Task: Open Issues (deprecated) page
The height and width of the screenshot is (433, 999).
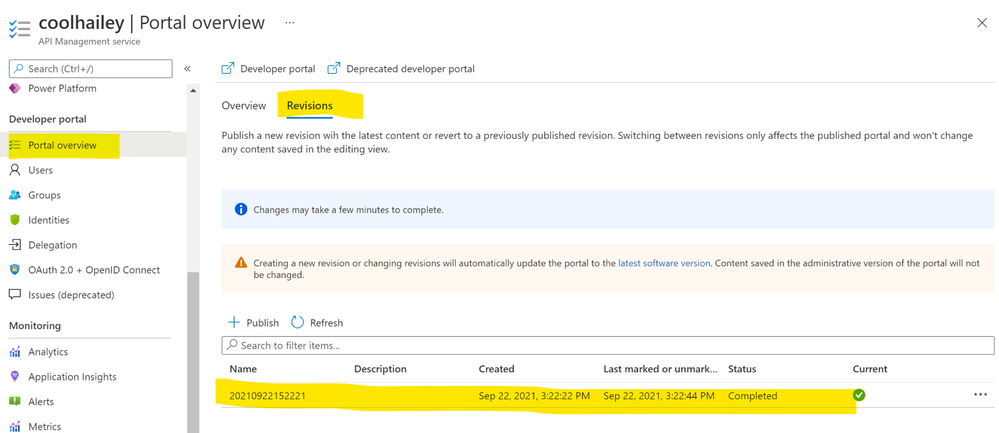Action: click(71, 295)
